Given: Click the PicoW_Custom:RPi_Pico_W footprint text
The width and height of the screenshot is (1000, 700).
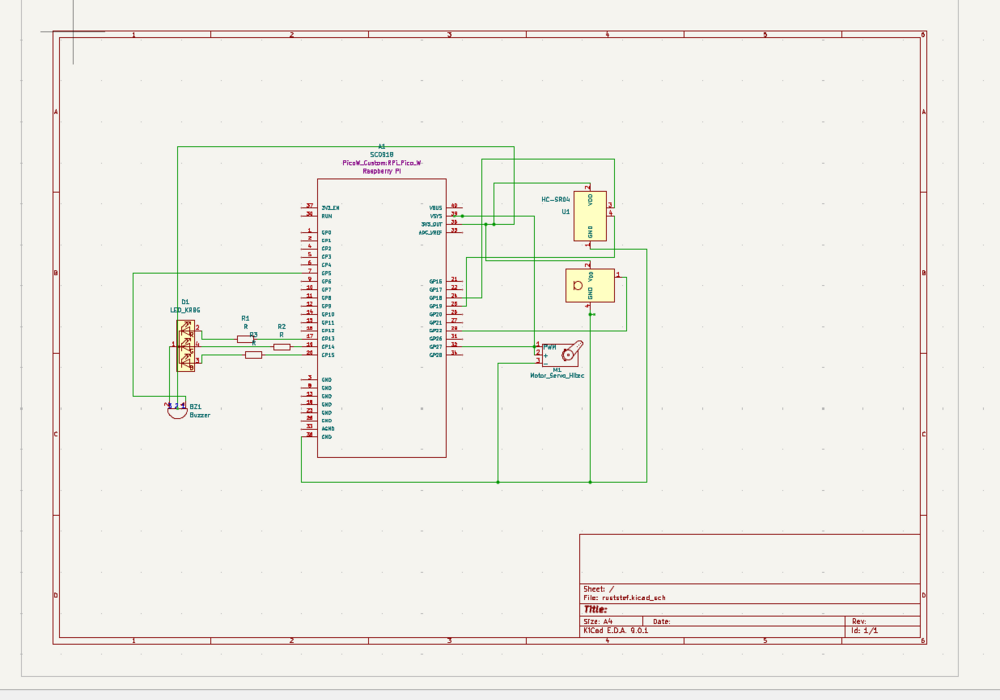Looking at the screenshot, I should pyautogui.click(x=381, y=163).
